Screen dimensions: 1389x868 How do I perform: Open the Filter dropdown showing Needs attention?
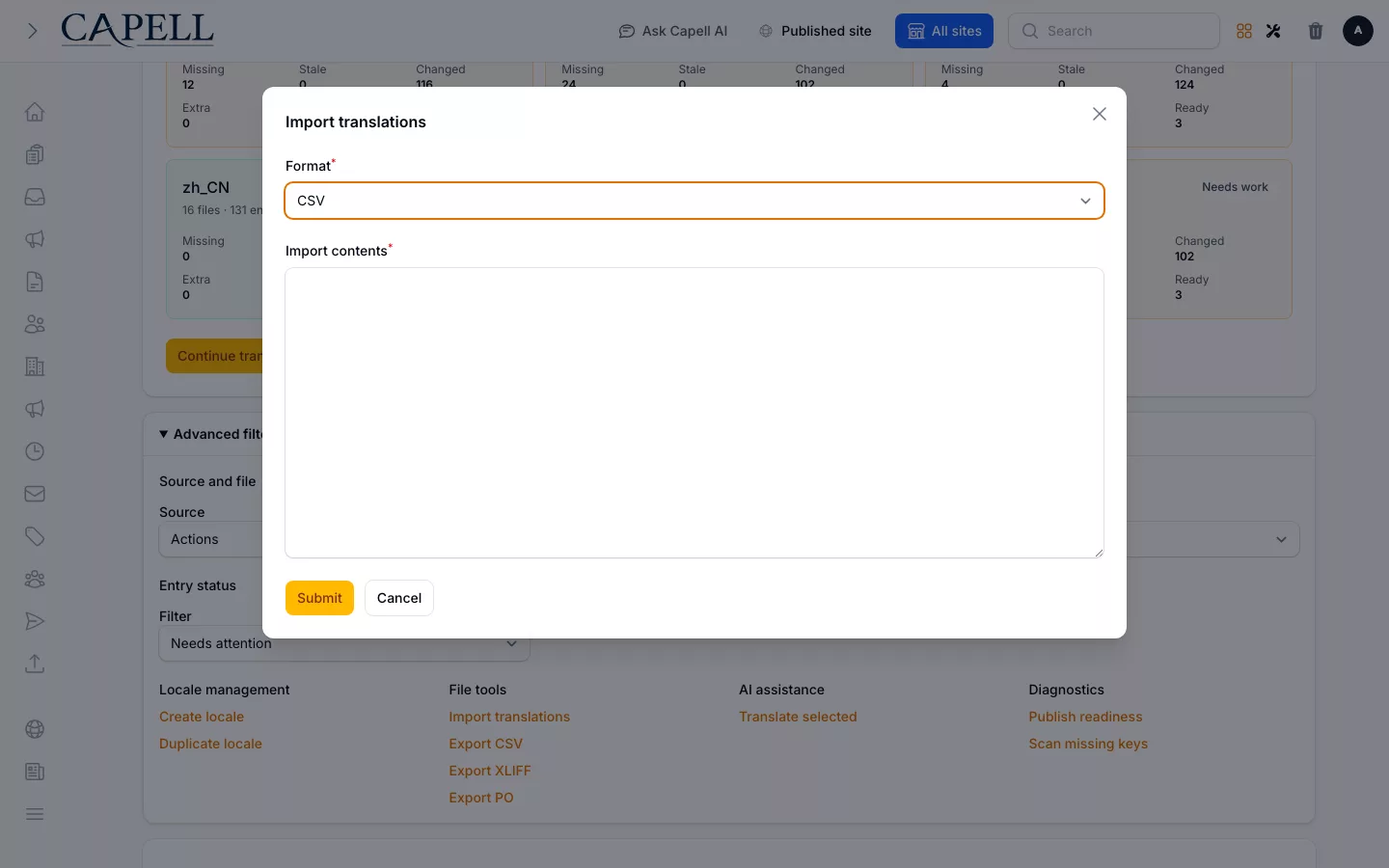pos(344,643)
